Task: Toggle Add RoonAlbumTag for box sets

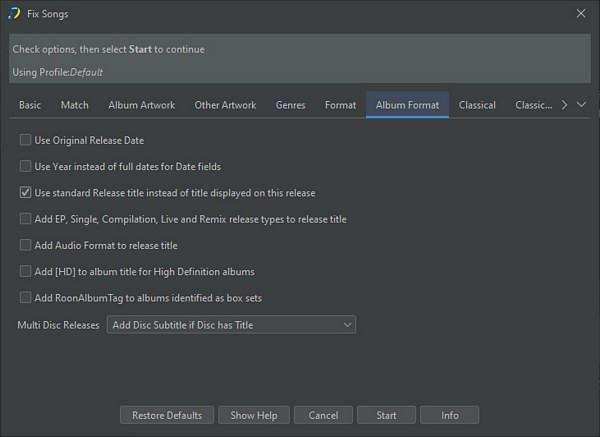Action: [x=26, y=298]
